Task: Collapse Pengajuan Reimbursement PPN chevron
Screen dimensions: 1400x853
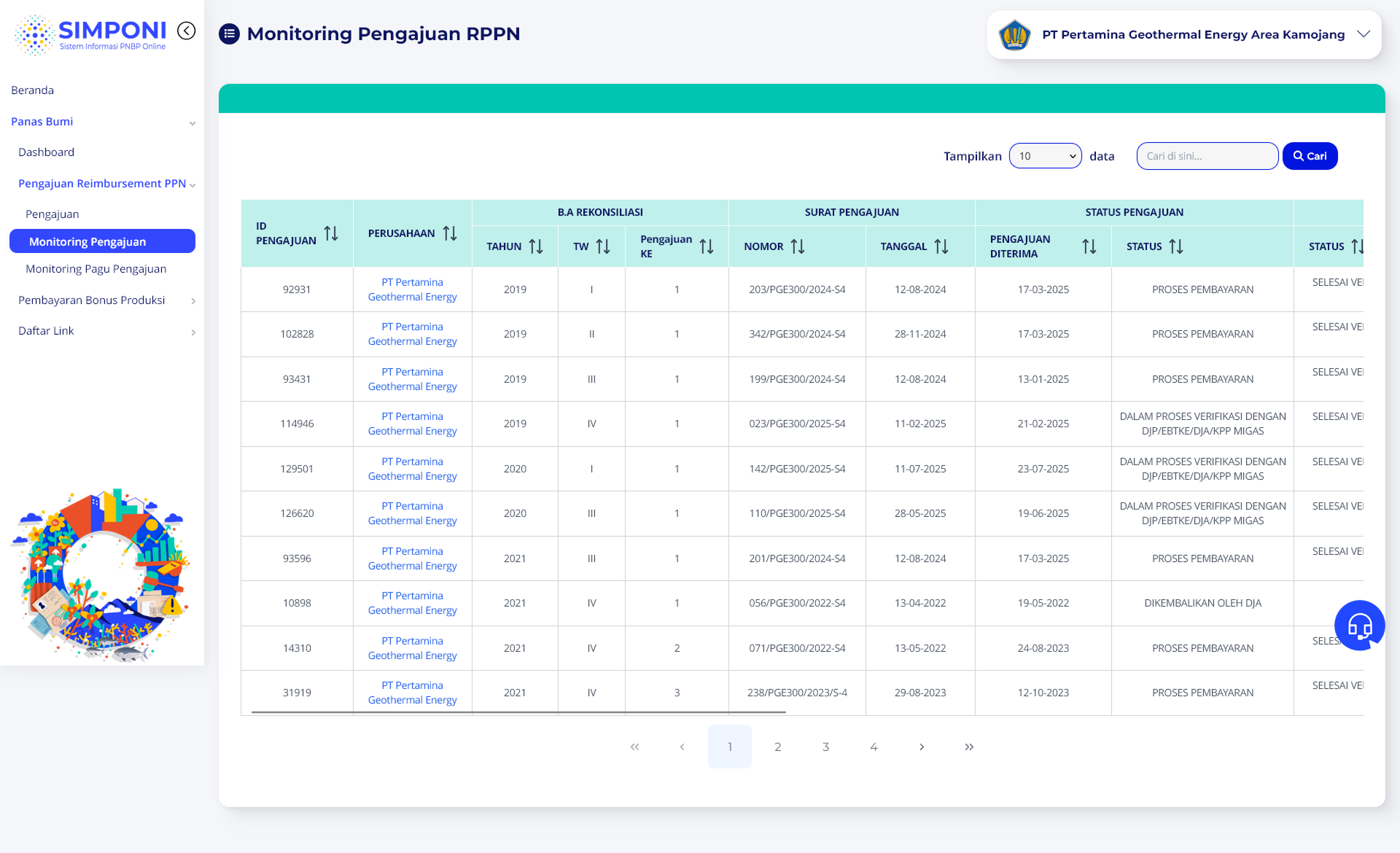Action: point(192,185)
